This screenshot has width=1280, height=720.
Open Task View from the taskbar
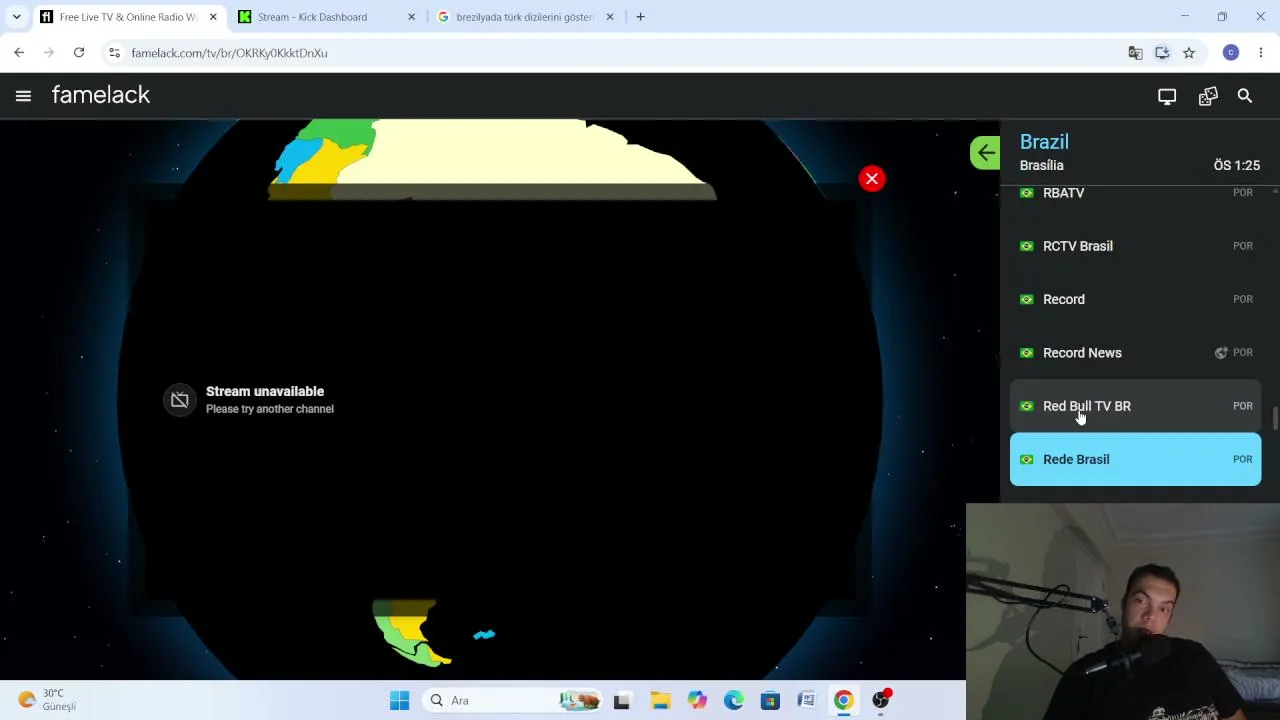click(x=621, y=701)
